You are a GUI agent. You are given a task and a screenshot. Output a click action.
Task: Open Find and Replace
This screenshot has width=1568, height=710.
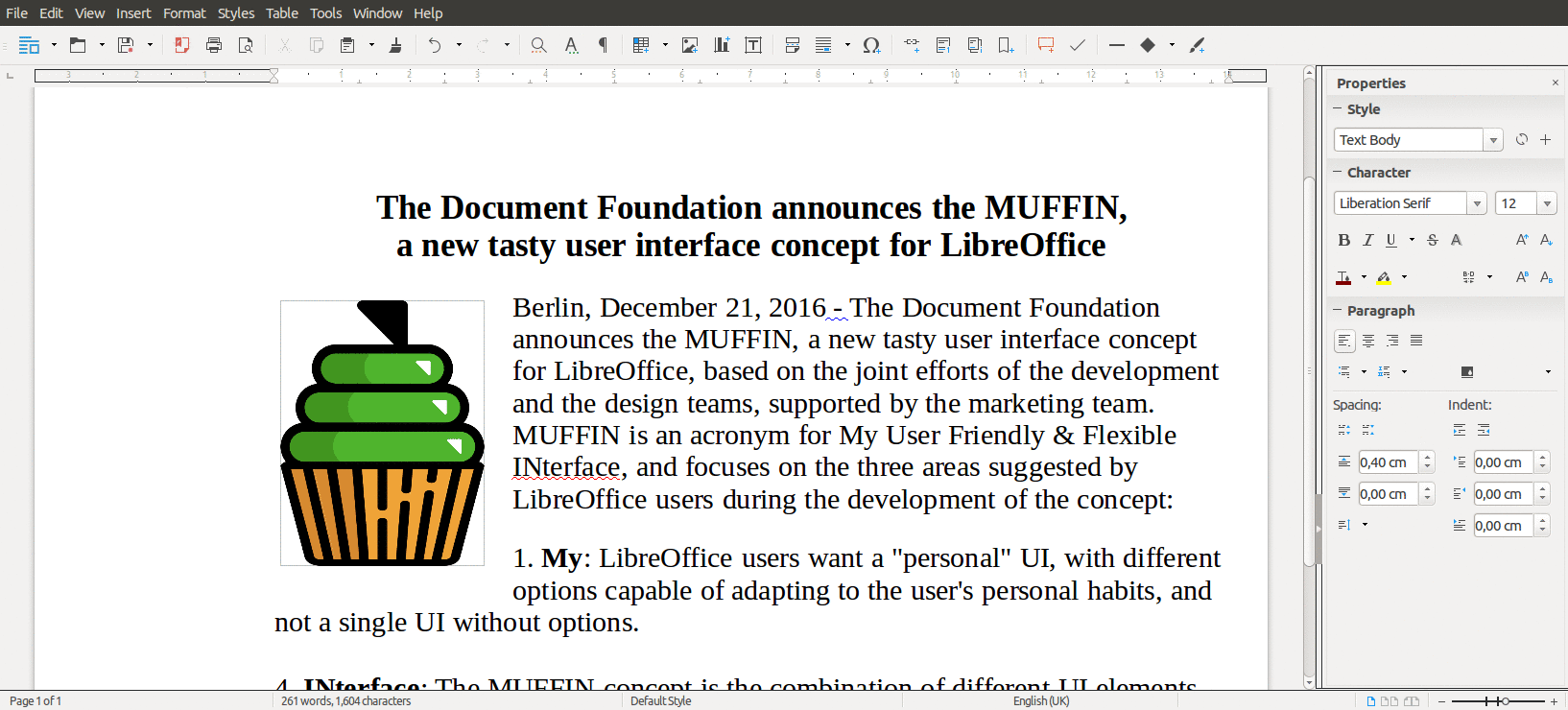(538, 45)
